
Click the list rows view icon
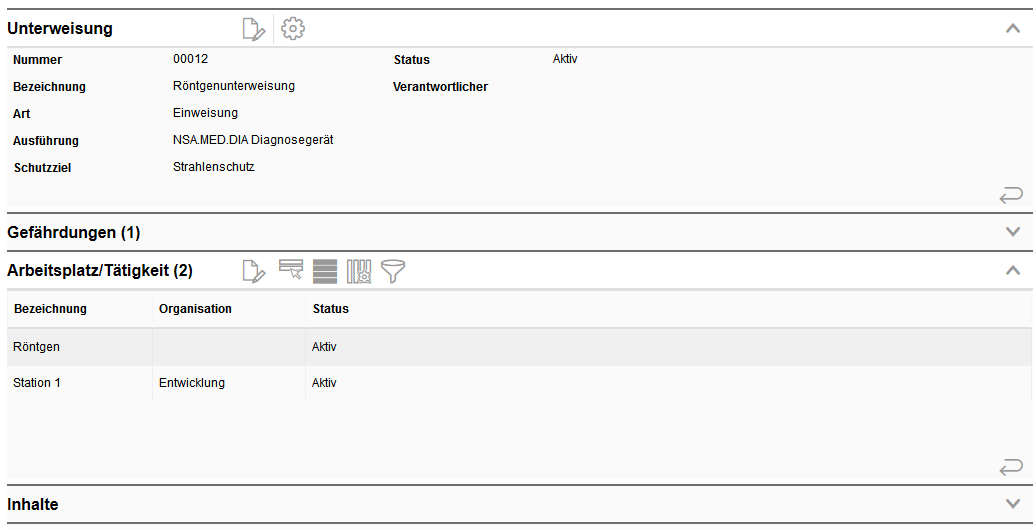[x=324, y=271]
